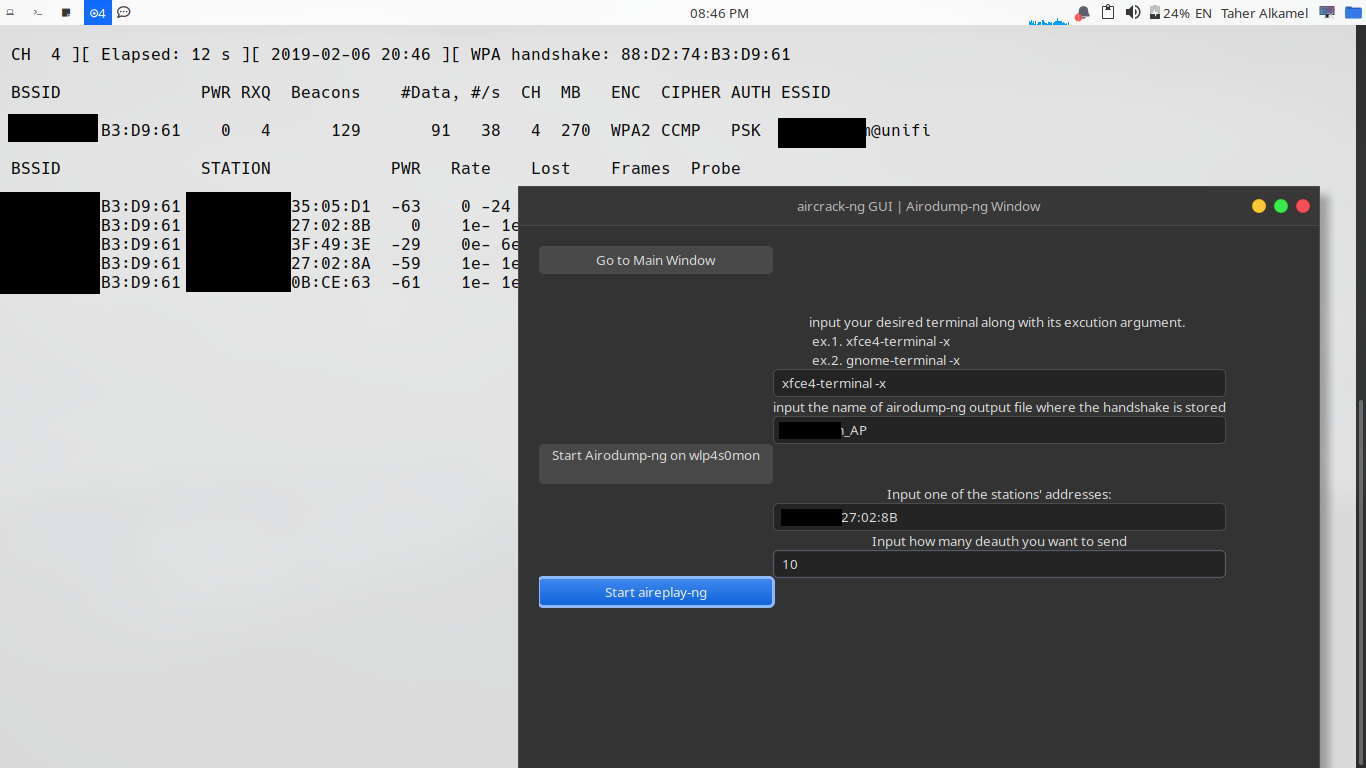Image resolution: width=1366 pixels, height=768 pixels.
Task: Click Start aireplay-ng button
Action: pyautogui.click(x=656, y=592)
